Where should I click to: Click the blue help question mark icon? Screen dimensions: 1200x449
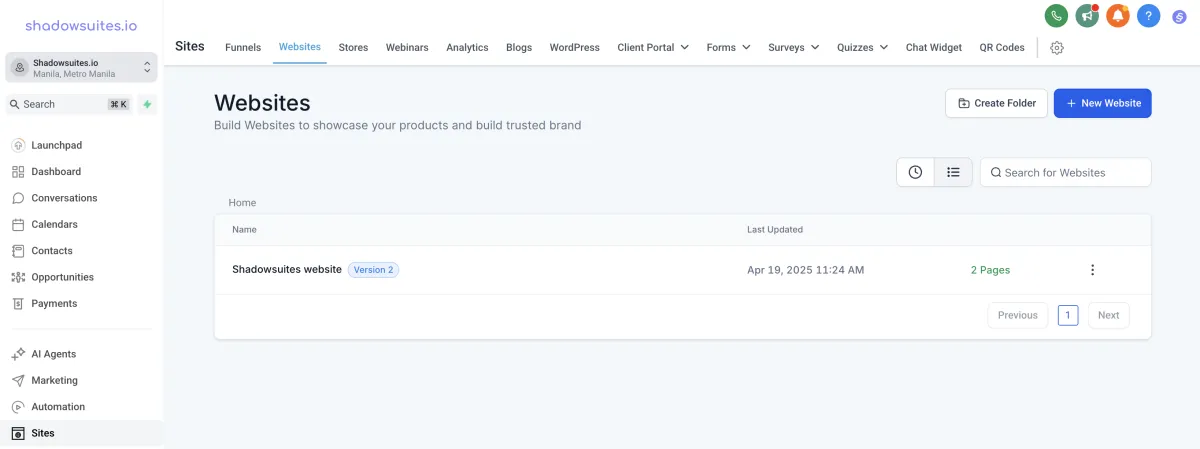pyautogui.click(x=1149, y=16)
